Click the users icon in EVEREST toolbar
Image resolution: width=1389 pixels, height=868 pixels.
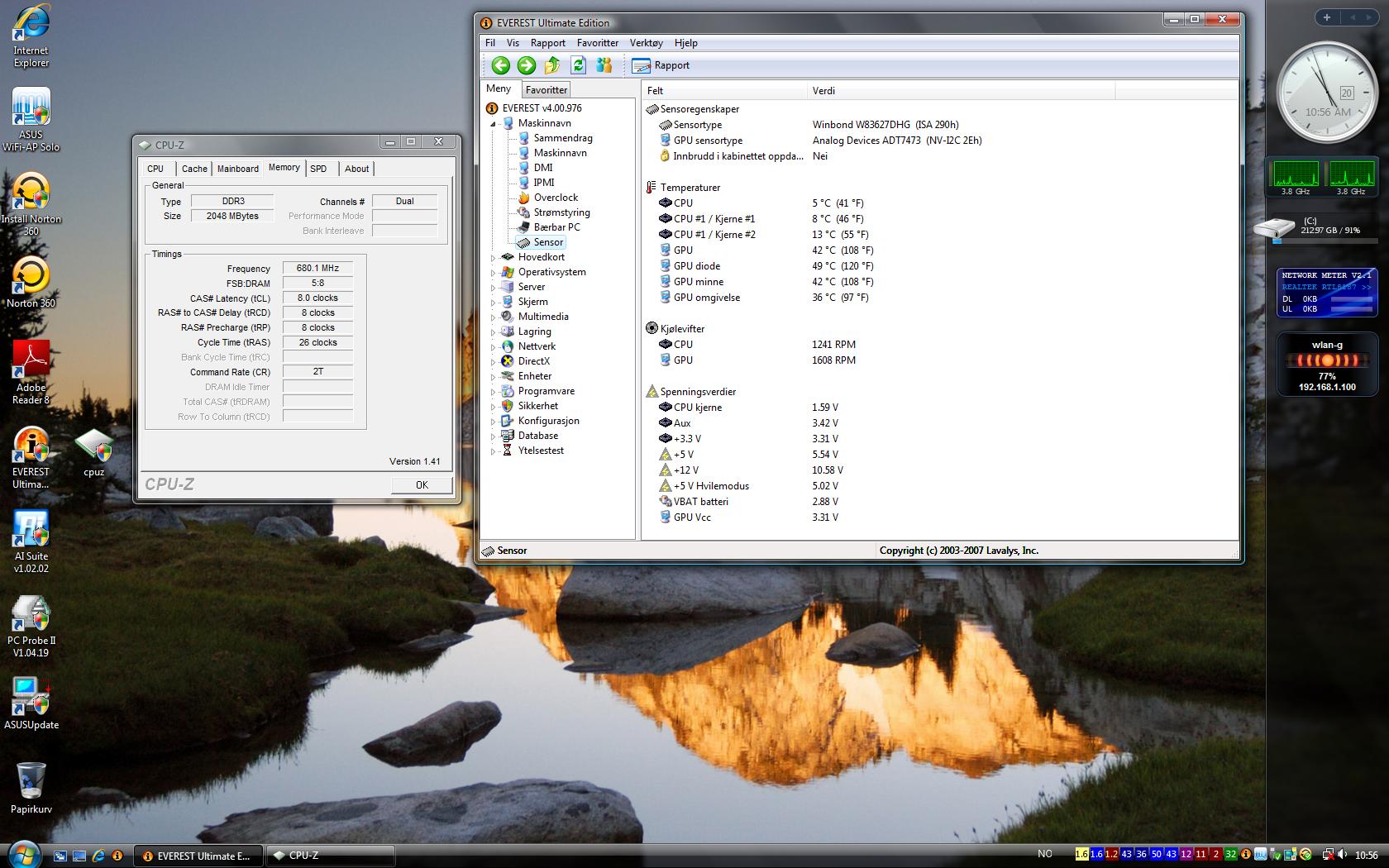[x=604, y=65]
